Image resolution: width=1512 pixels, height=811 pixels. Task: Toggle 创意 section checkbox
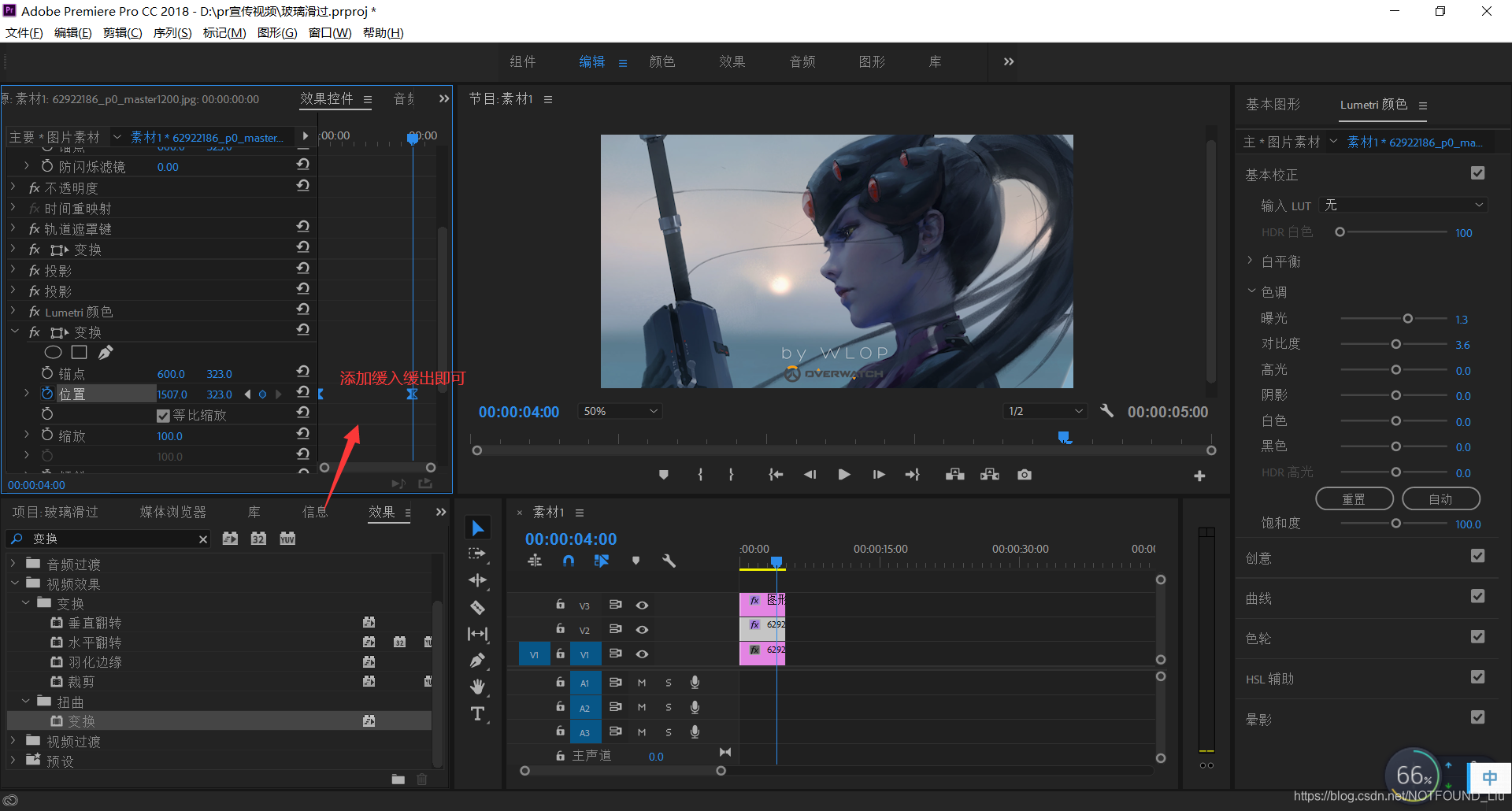click(x=1477, y=556)
